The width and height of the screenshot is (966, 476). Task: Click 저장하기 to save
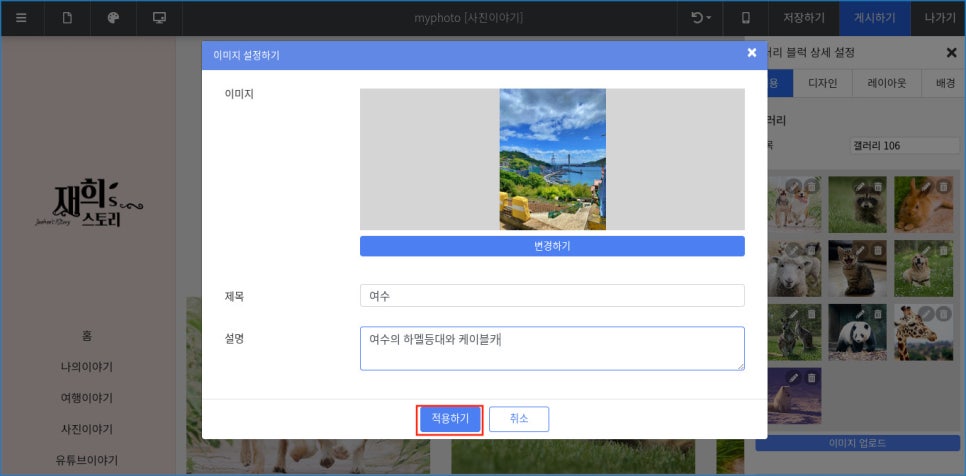(x=804, y=18)
